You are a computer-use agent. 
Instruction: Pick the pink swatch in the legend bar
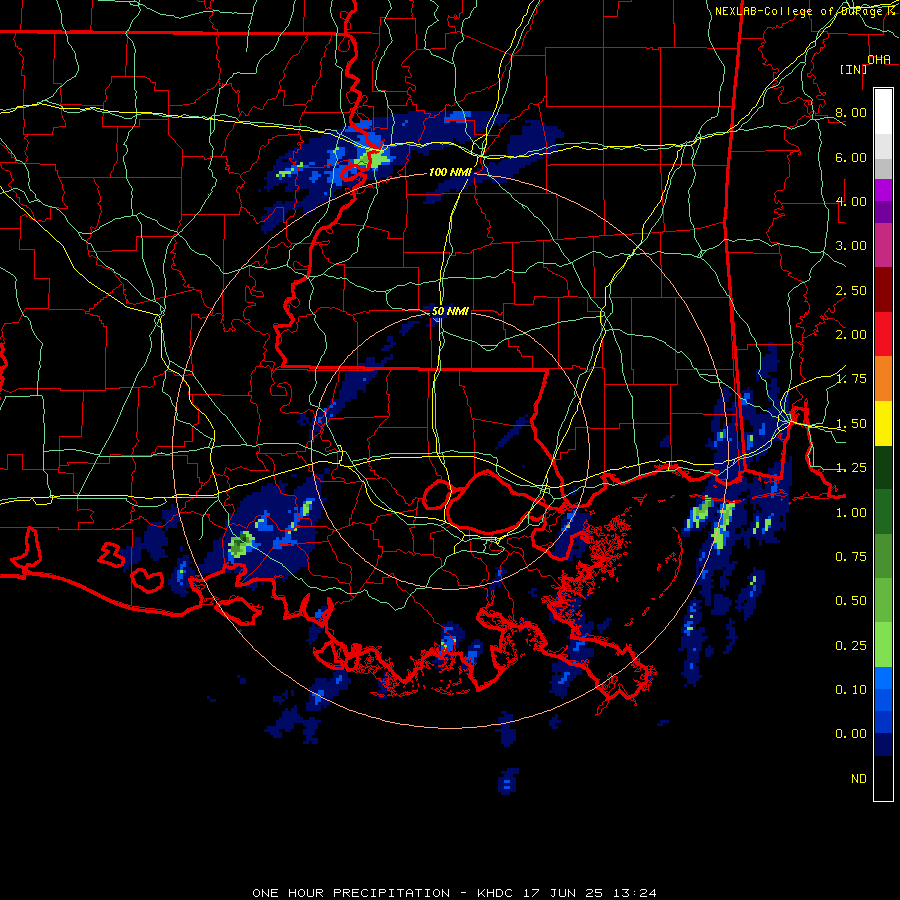[883, 246]
